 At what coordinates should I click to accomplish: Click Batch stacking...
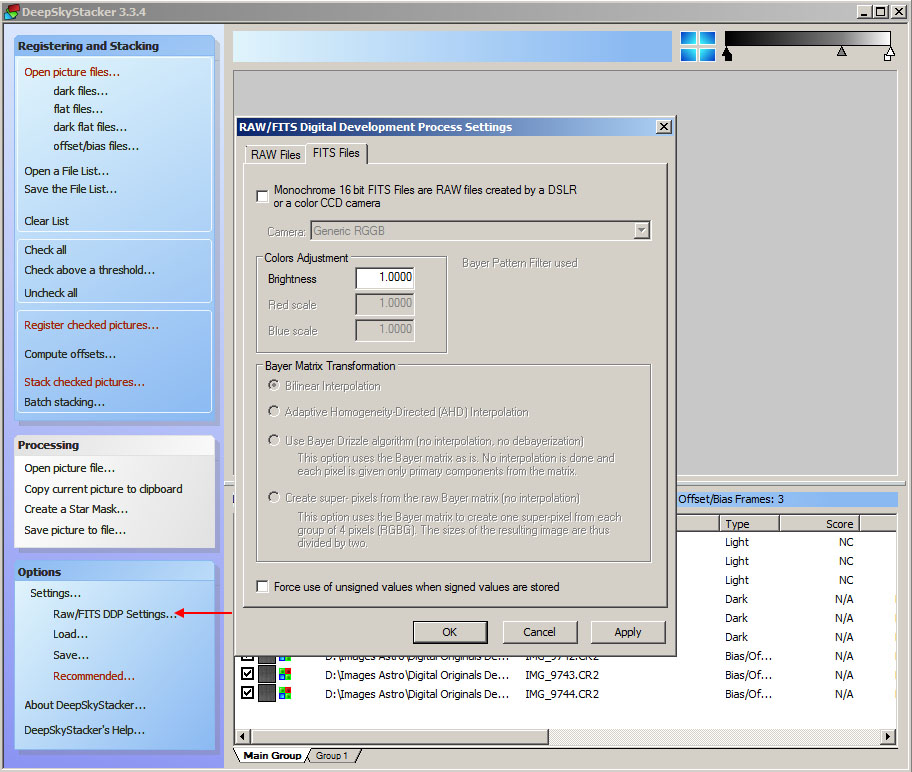65,402
